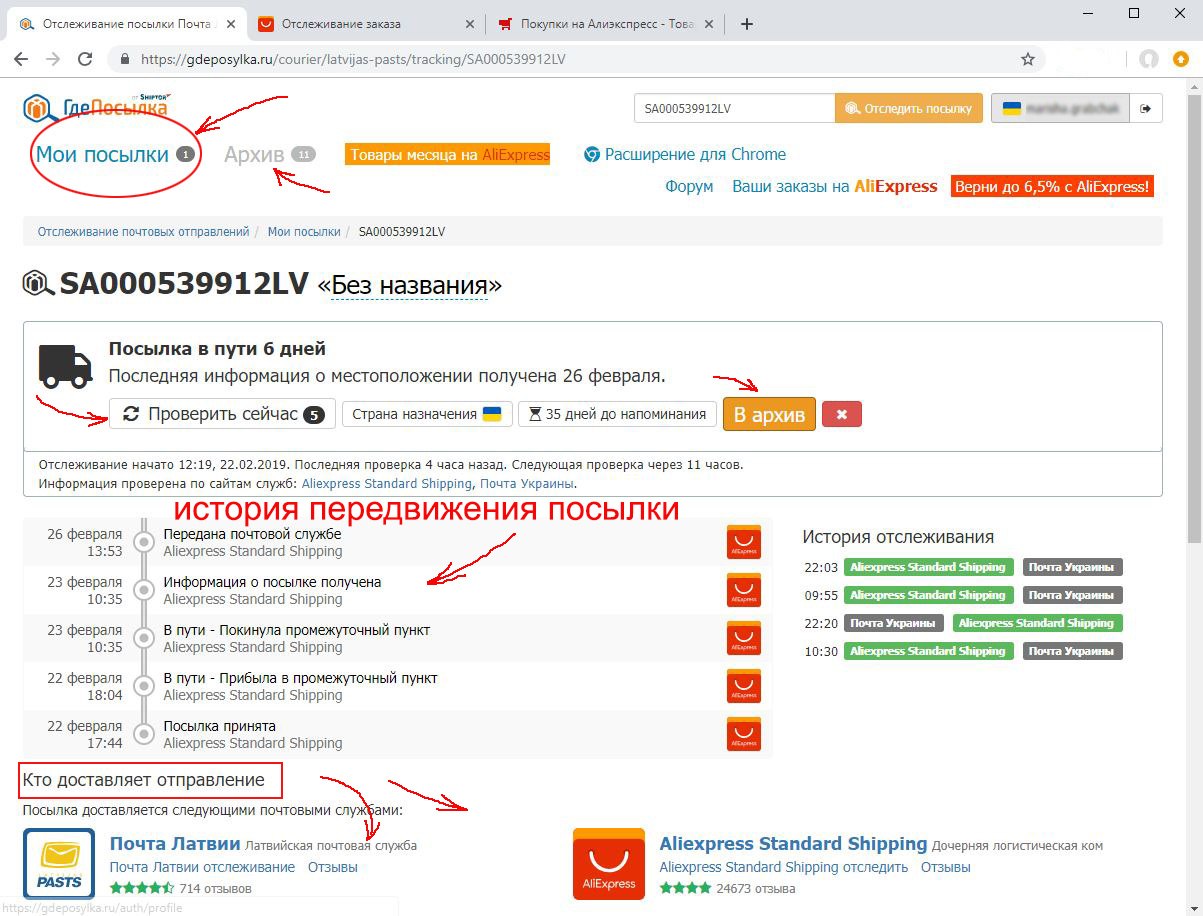
Task: Open Архив section
Action: (270, 154)
